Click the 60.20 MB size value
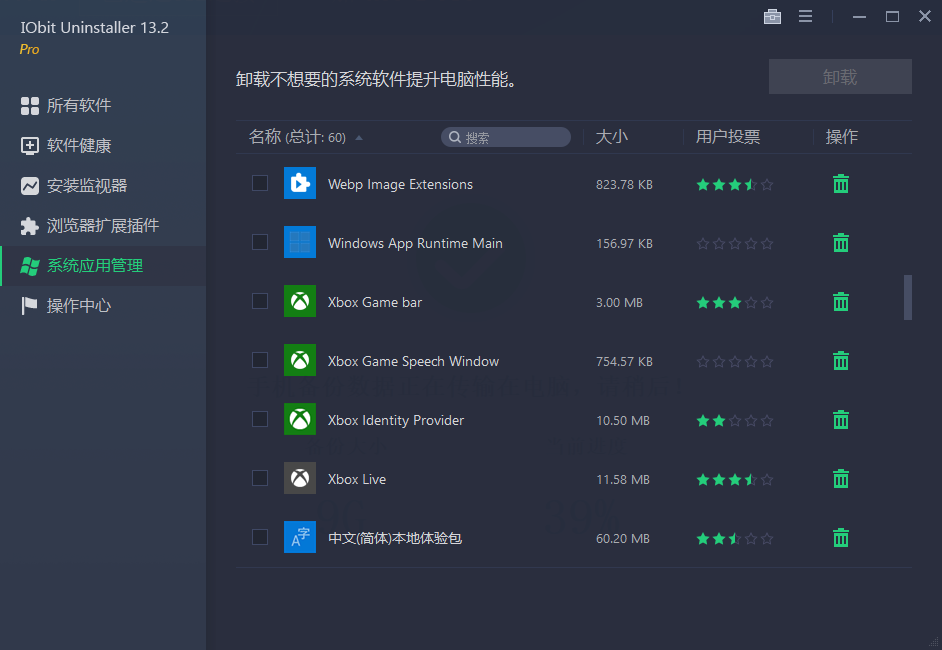 tap(622, 538)
